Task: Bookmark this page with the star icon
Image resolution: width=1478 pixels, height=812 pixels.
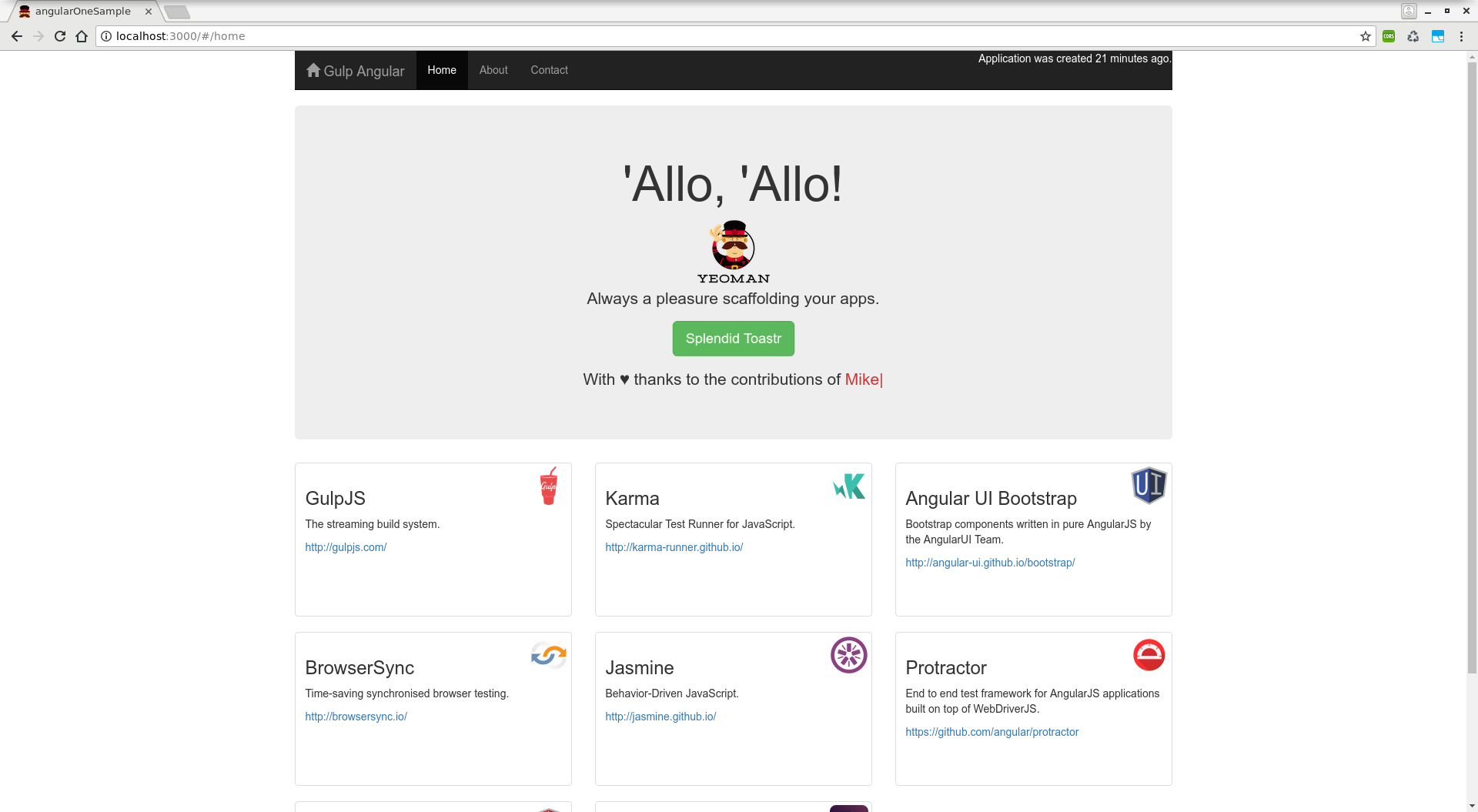Action: pos(1366,36)
